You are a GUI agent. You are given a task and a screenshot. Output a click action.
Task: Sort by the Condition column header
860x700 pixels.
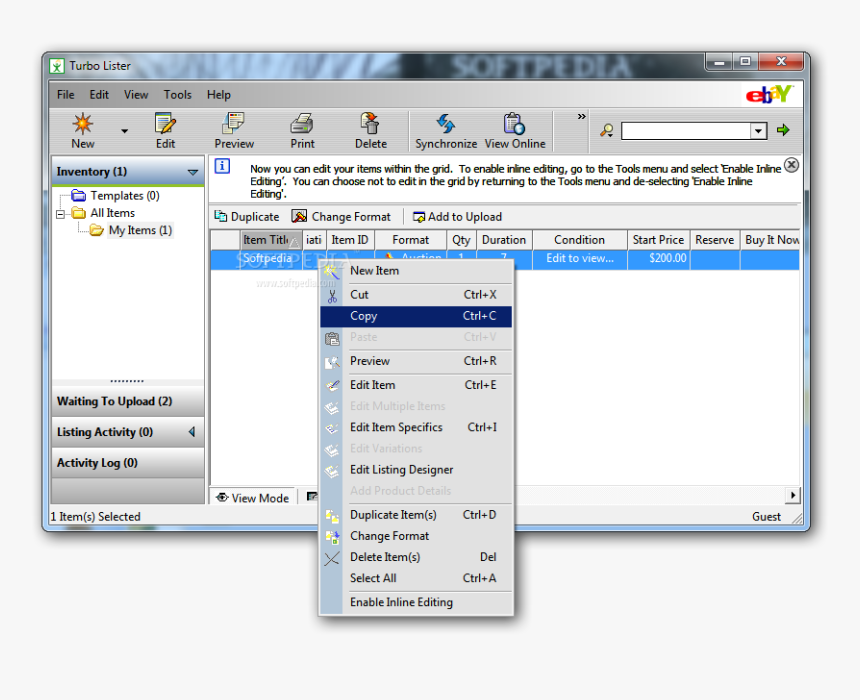pos(580,240)
